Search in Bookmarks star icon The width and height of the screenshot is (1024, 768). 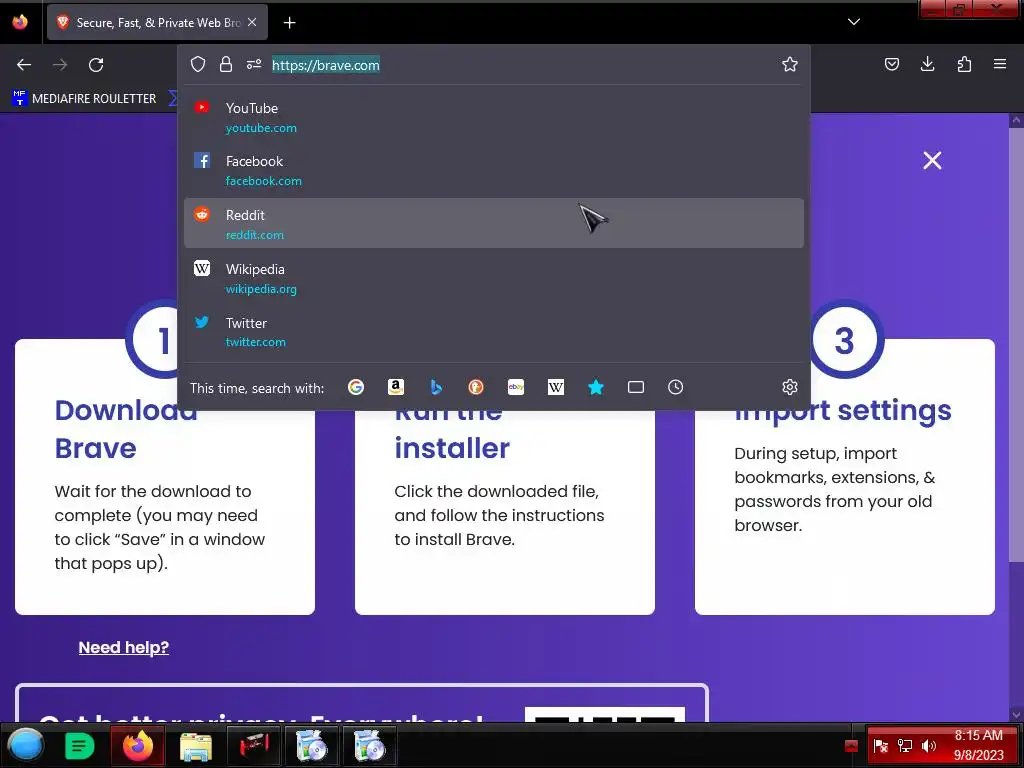pyautogui.click(x=596, y=387)
